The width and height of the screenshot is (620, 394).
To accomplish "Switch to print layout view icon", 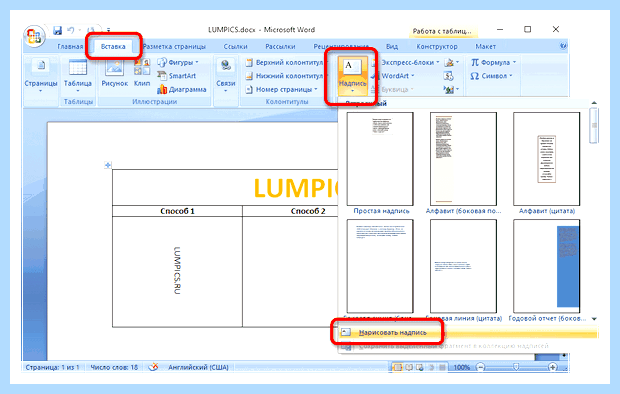I will [397, 367].
